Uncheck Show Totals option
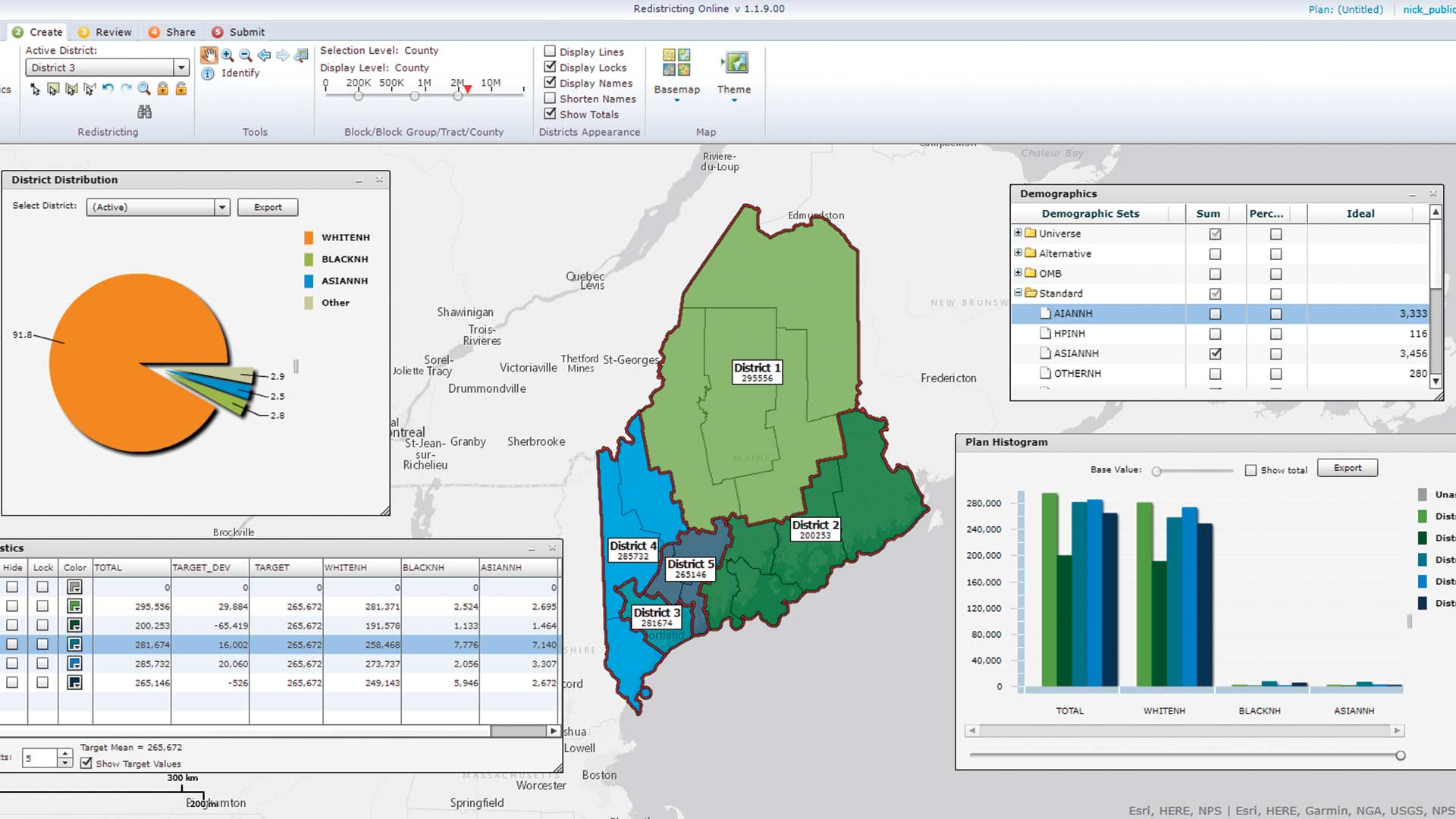Image resolution: width=1456 pixels, height=819 pixels. pyautogui.click(x=550, y=114)
